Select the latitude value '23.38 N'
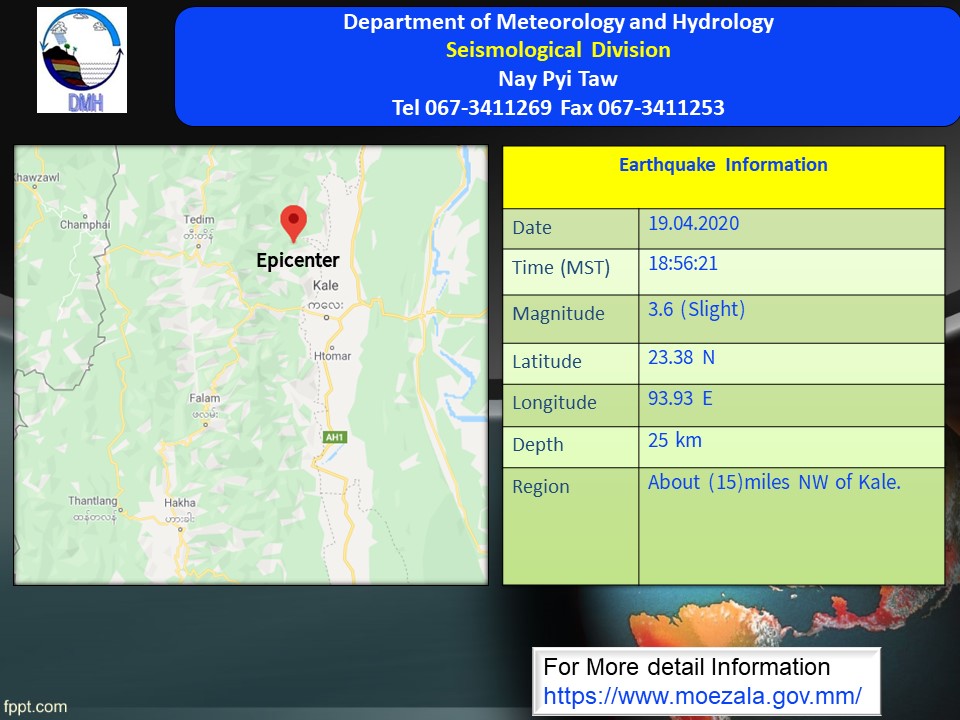 (x=681, y=358)
